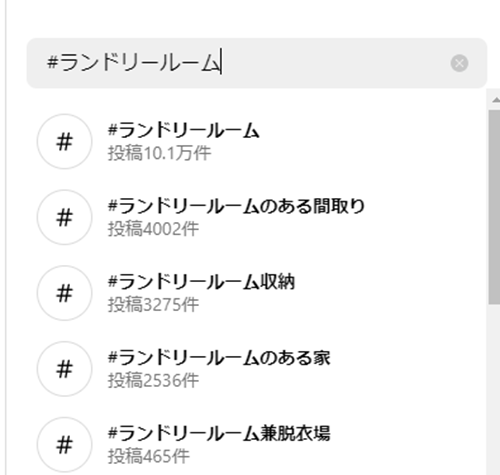The height and width of the screenshot is (475, 500).
Task: Click the hashtag icon for #ランドリールームのある間取り
Action: pyautogui.click(x=64, y=217)
